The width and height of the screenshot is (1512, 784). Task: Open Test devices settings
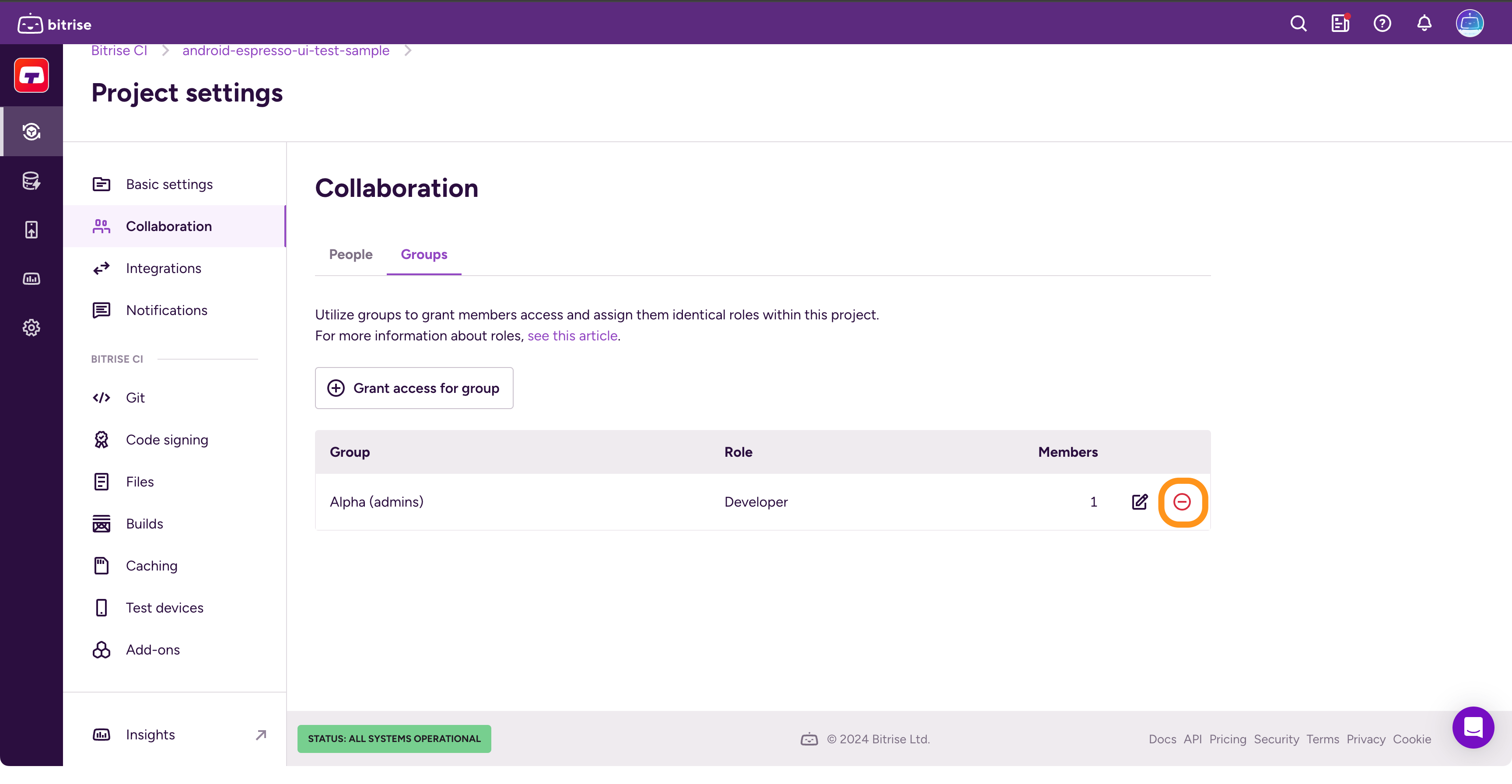[x=164, y=608]
